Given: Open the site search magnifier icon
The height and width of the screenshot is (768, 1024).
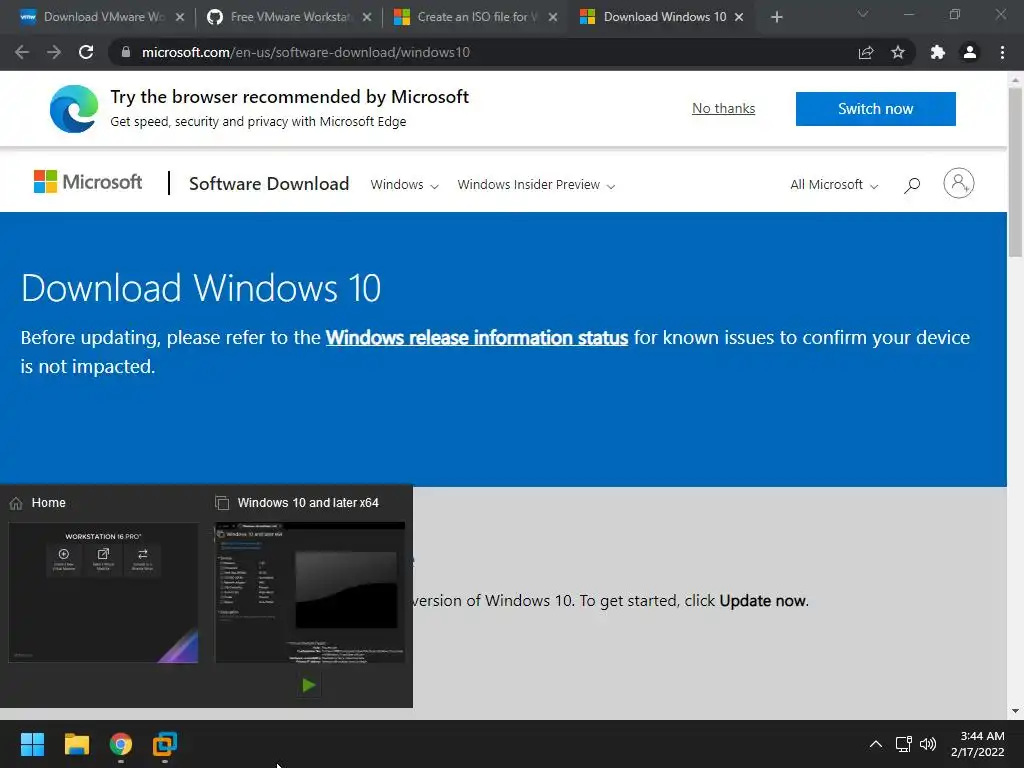Looking at the screenshot, I should [x=912, y=185].
